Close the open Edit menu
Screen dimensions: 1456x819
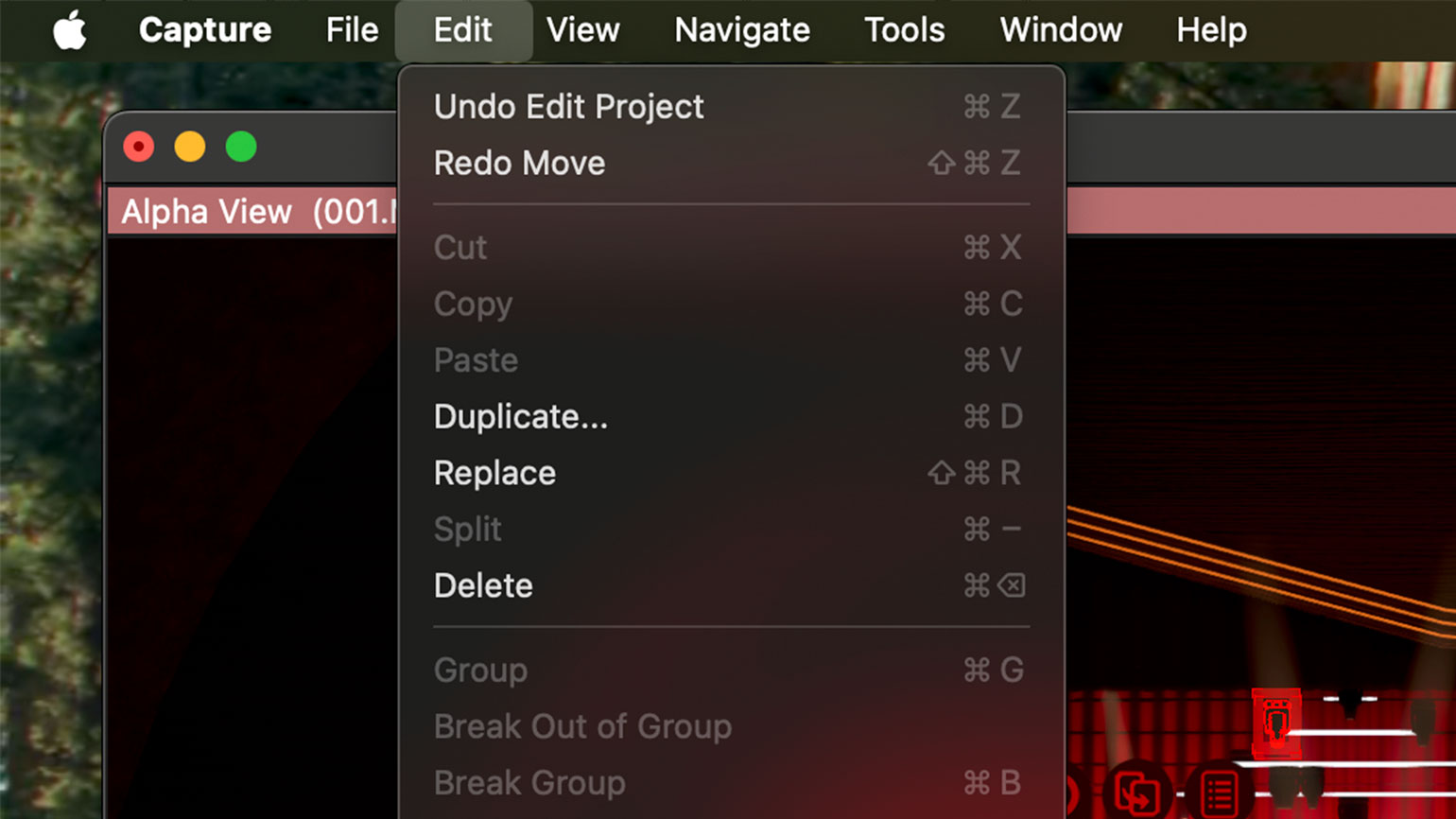(462, 30)
